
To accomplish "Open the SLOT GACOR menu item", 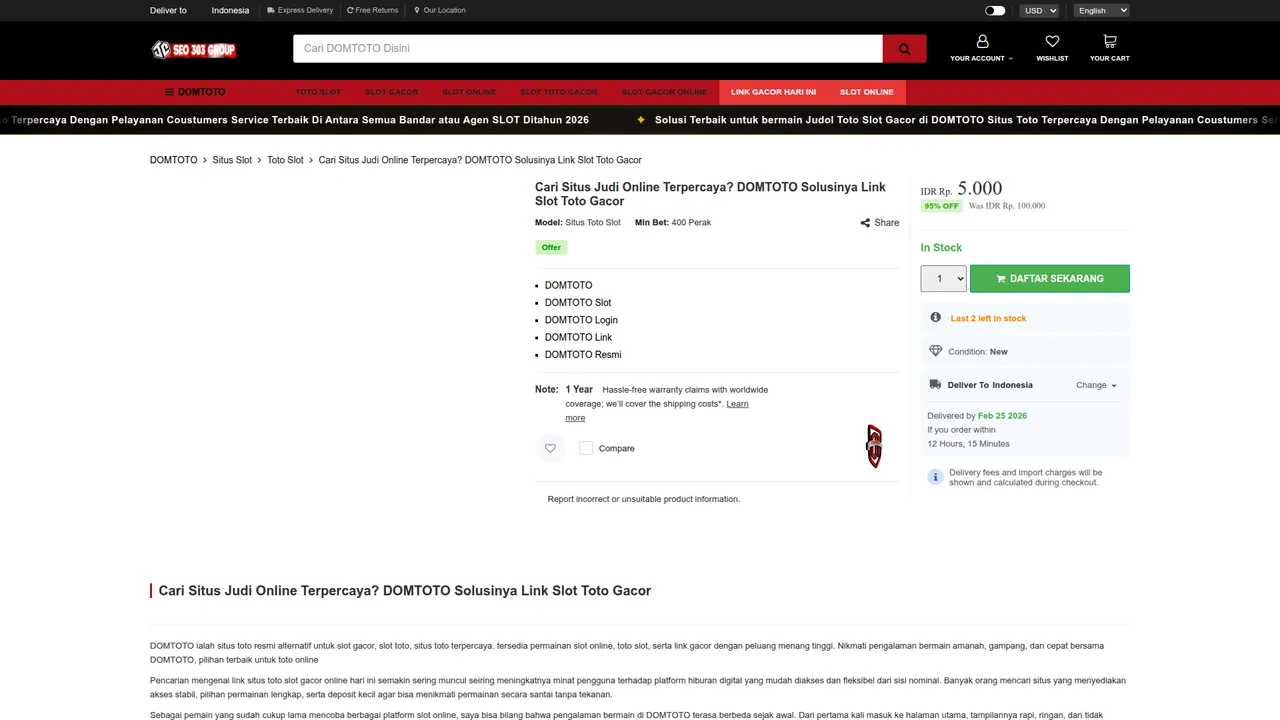I will [391, 92].
